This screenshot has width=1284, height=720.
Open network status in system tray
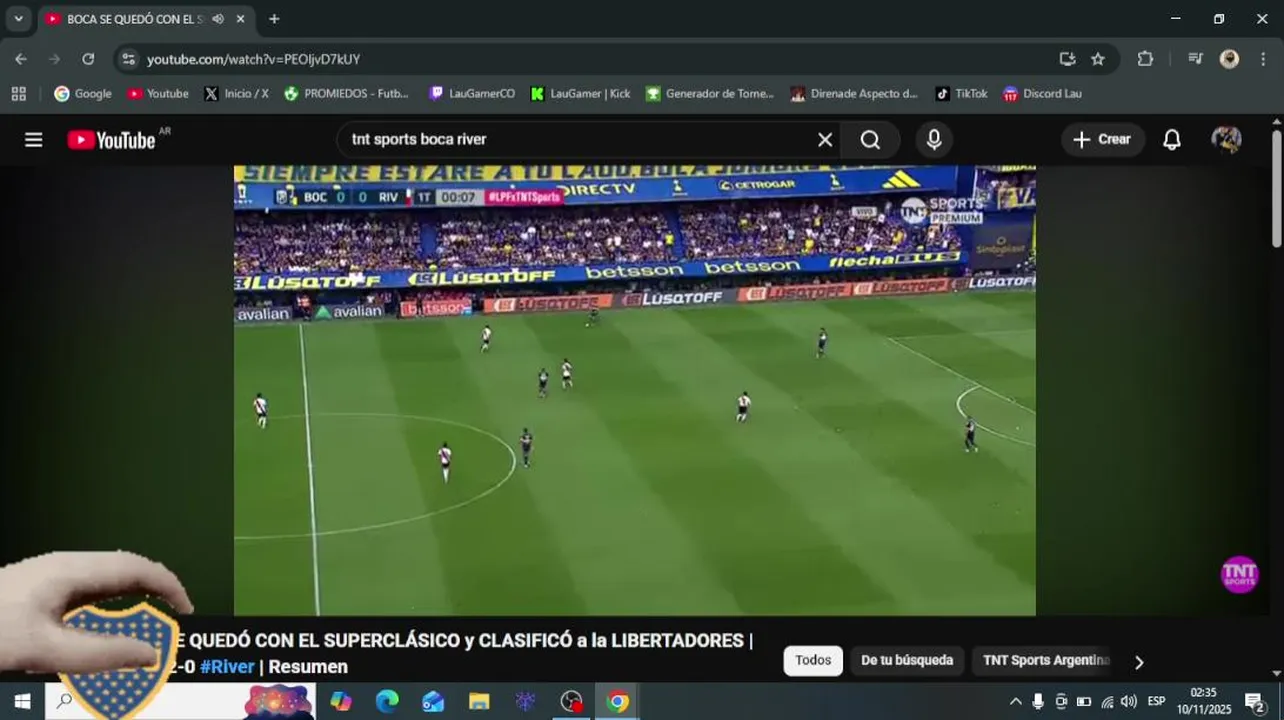[x=1107, y=702]
